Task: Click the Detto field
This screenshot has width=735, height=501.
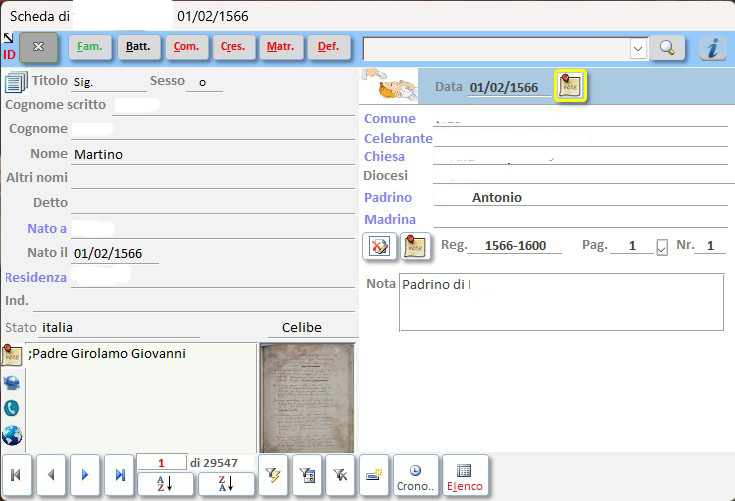Action: coord(213,203)
